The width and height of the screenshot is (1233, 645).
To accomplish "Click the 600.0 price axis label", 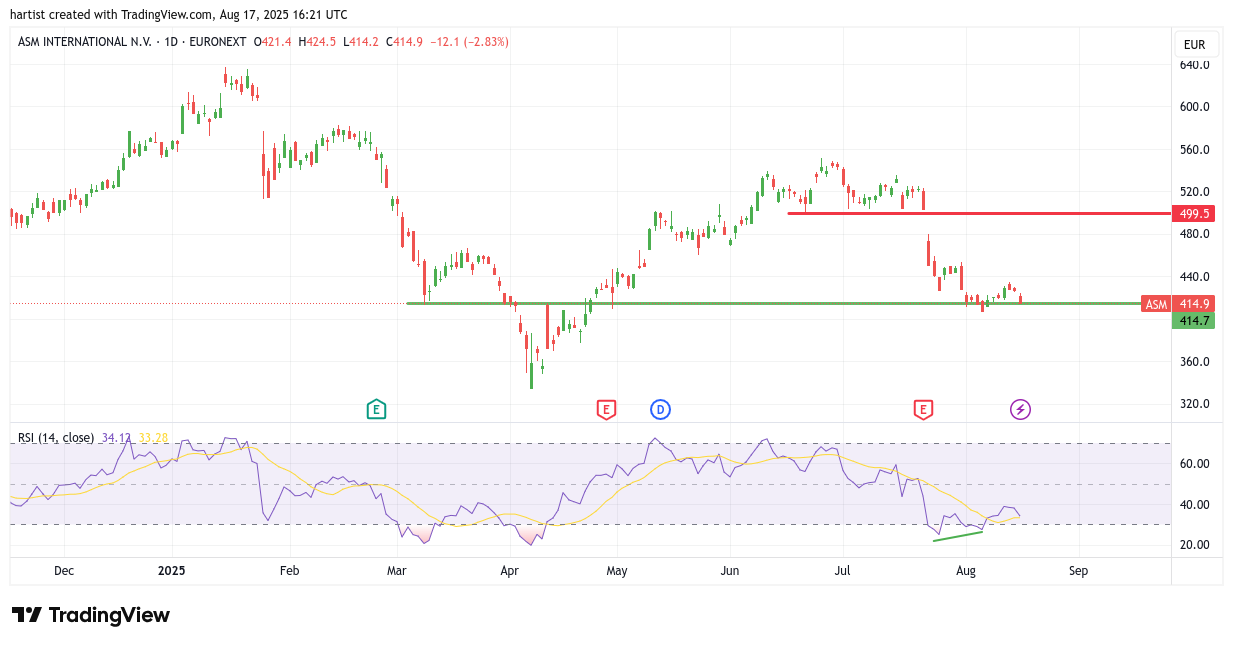I will 1195,107.
